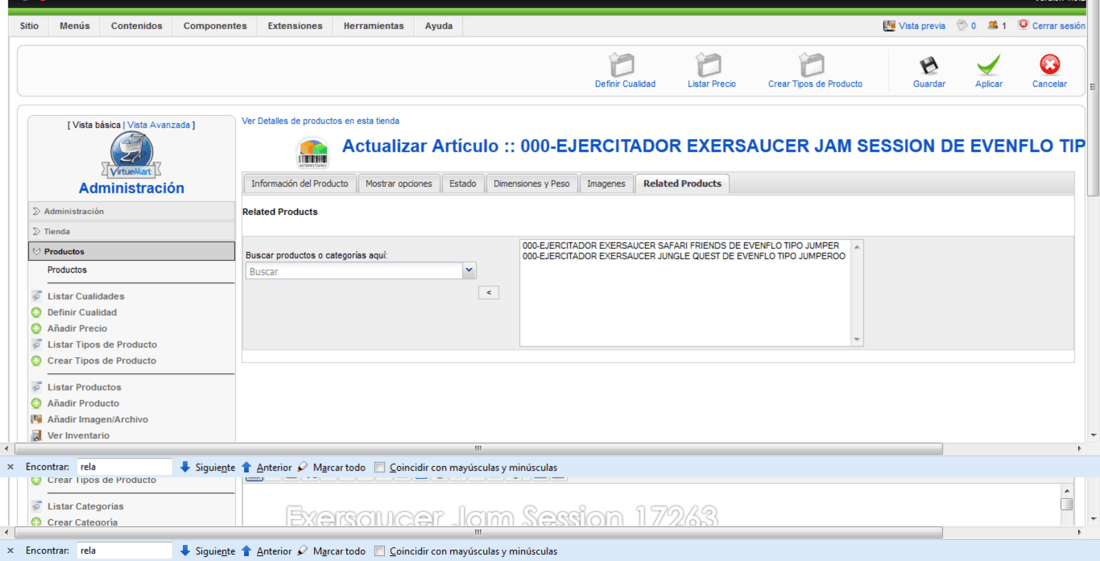Screen dimensions: 1100x561
Task: Open the Herramientas menu
Action: [373, 26]
